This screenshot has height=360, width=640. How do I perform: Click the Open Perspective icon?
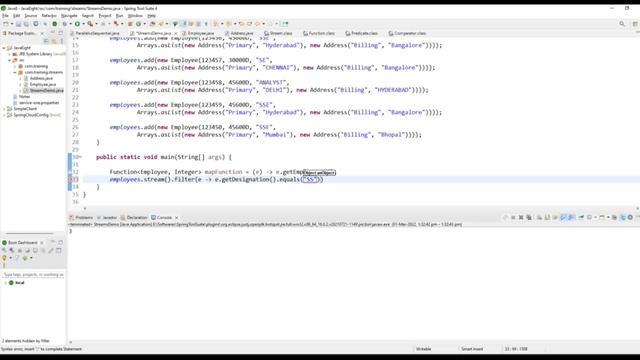coord(635,24)
